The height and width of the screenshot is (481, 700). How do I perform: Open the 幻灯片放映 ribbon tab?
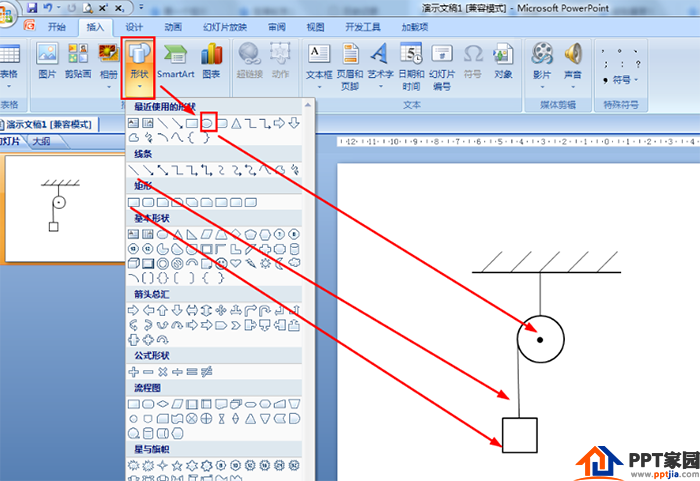point(225,27)
